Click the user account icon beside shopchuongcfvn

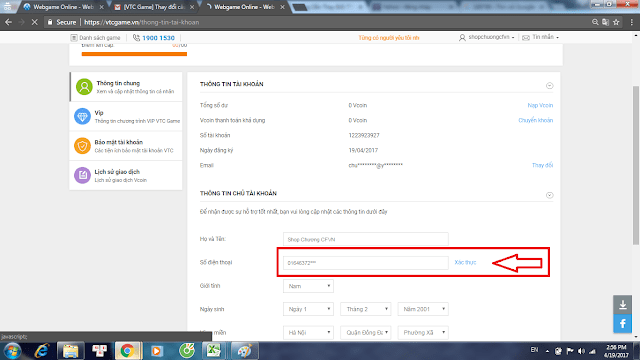tap(462, 38)
